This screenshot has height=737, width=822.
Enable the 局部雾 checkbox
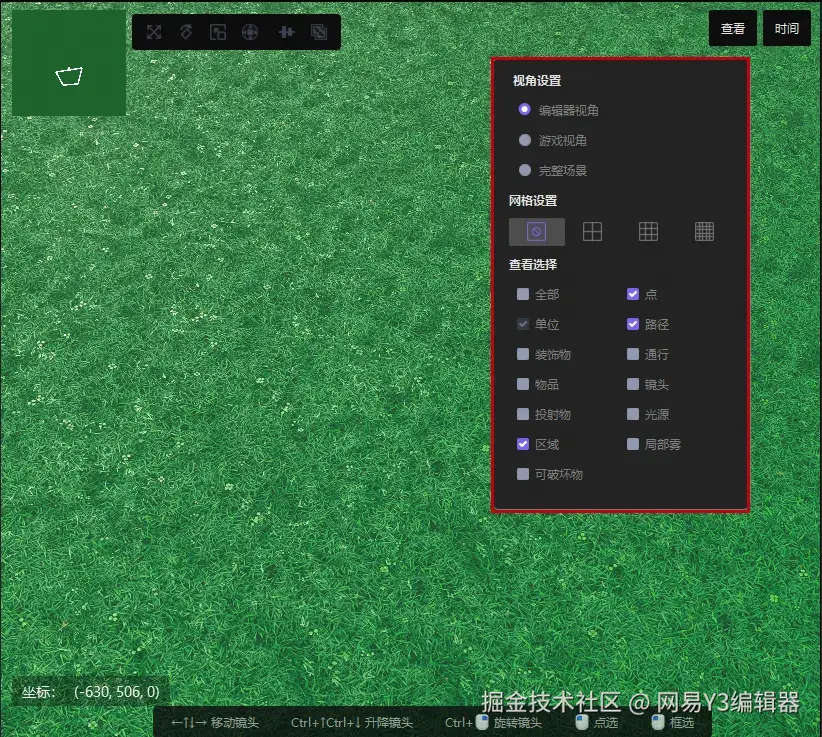tap(633, 445)
